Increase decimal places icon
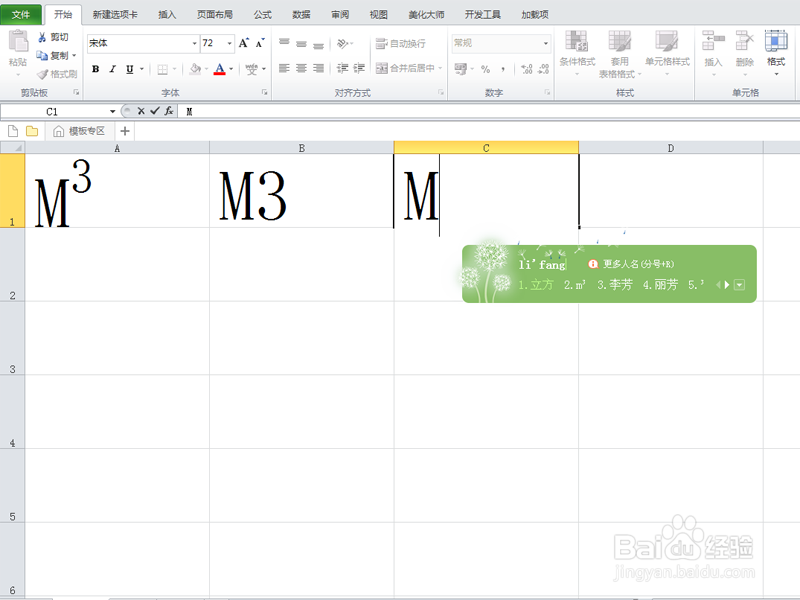800x600 pixels. click(527, 69)
